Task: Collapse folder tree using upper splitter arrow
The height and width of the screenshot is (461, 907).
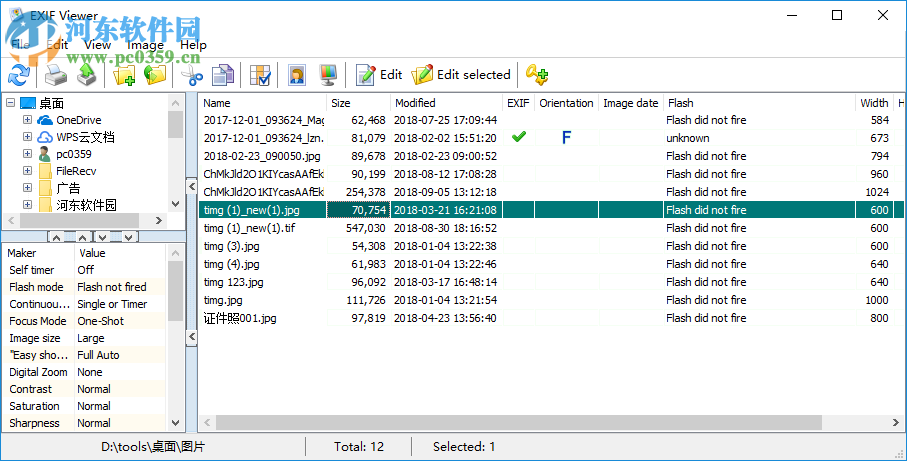Action: tap(191, 186)
